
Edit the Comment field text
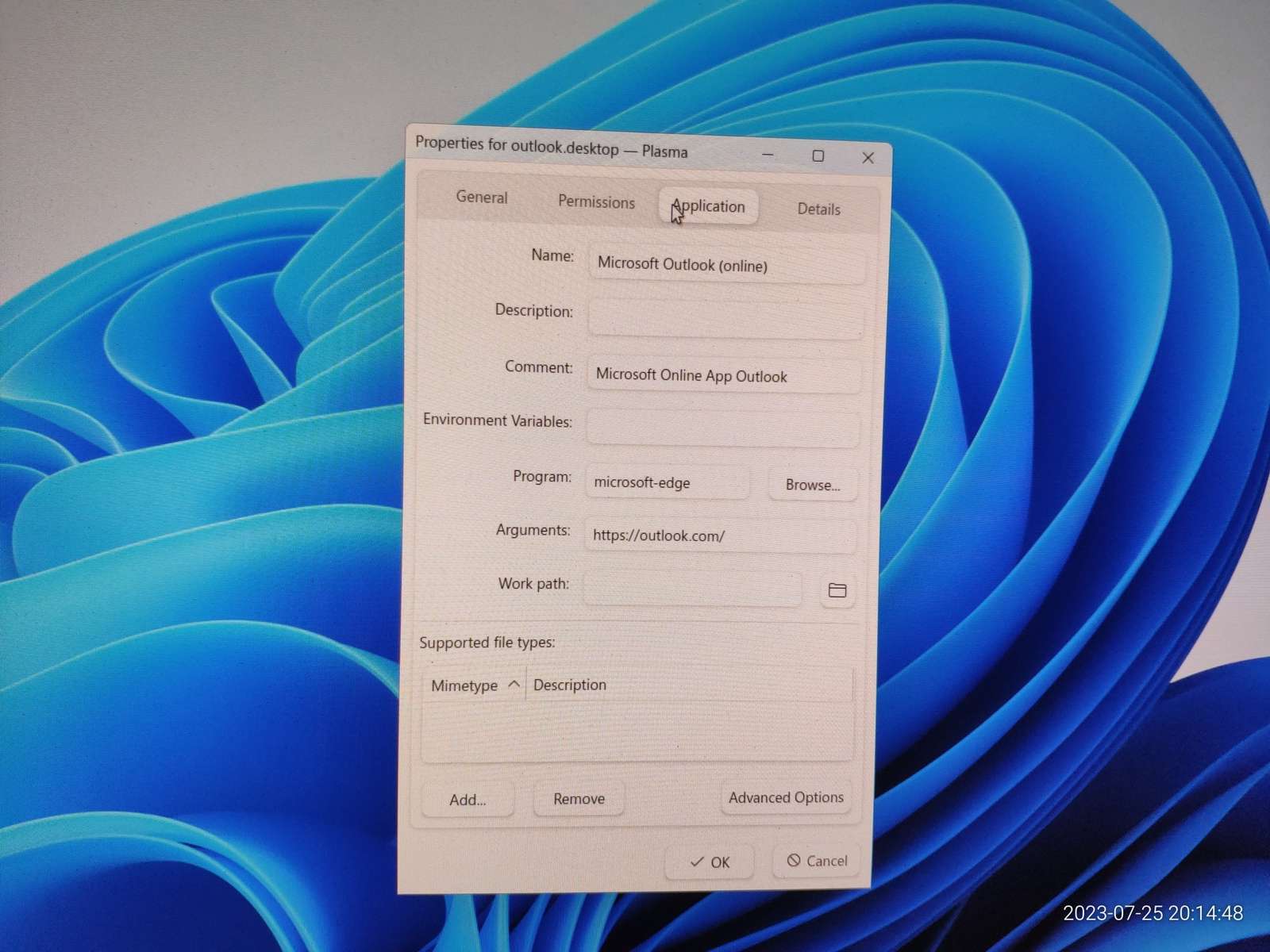pos(724,375)
